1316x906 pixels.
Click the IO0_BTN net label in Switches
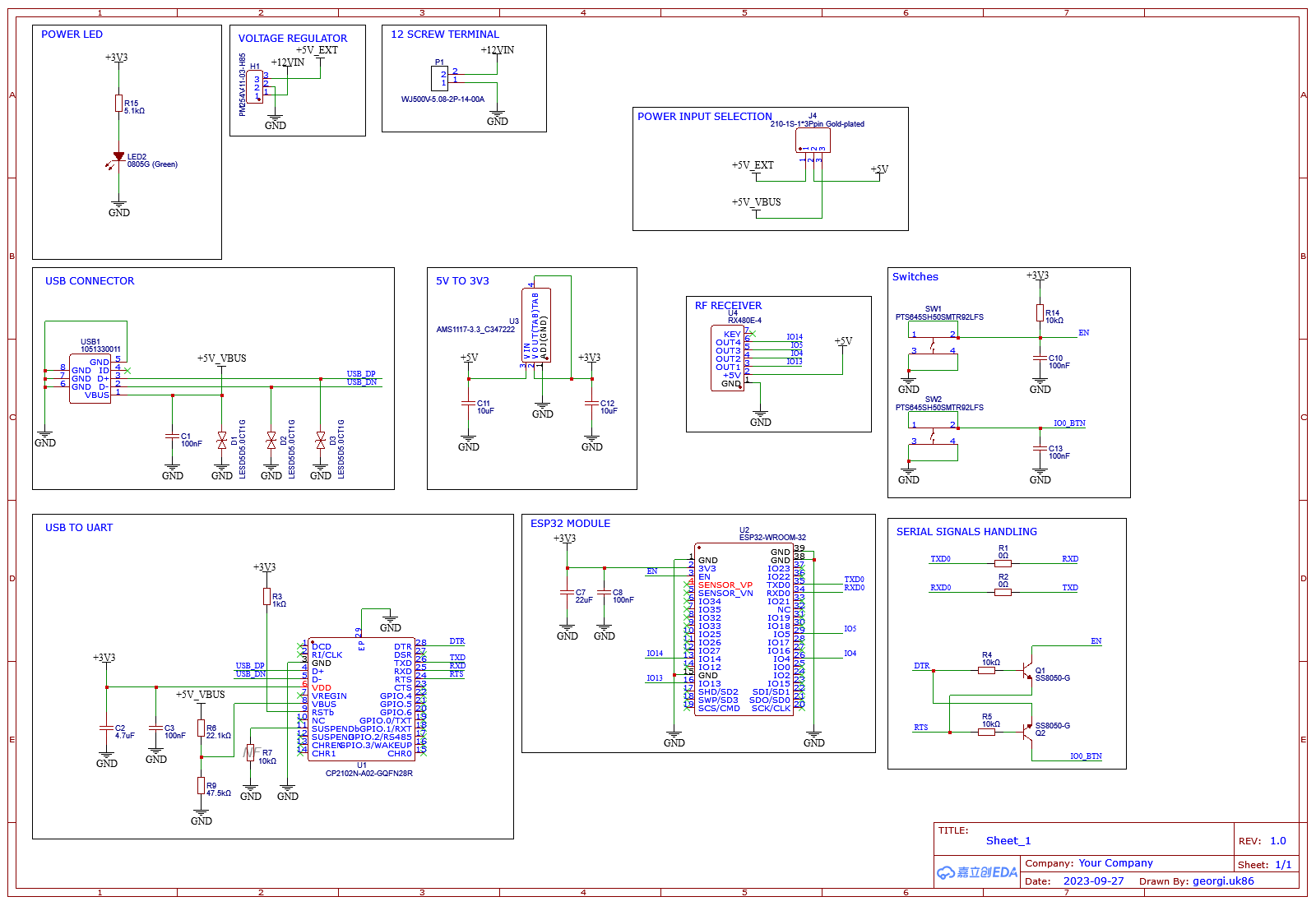[x=1069, y=423]
